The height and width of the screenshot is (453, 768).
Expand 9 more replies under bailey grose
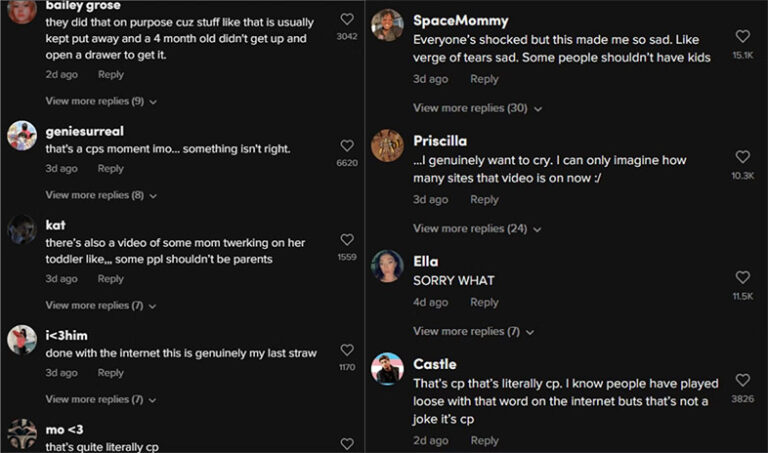pyautogui.click(x=101, y=101)
